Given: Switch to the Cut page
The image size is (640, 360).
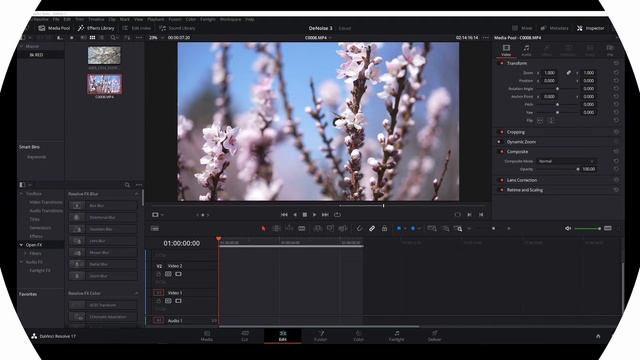Looking at the screenshot, I should point(245,336).
